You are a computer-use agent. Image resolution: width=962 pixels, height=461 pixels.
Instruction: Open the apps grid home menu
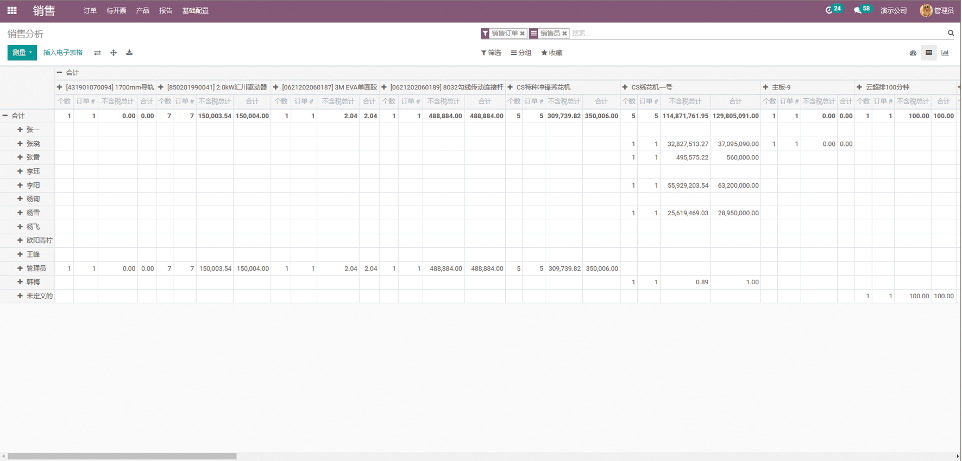click(x=12, y=10)
